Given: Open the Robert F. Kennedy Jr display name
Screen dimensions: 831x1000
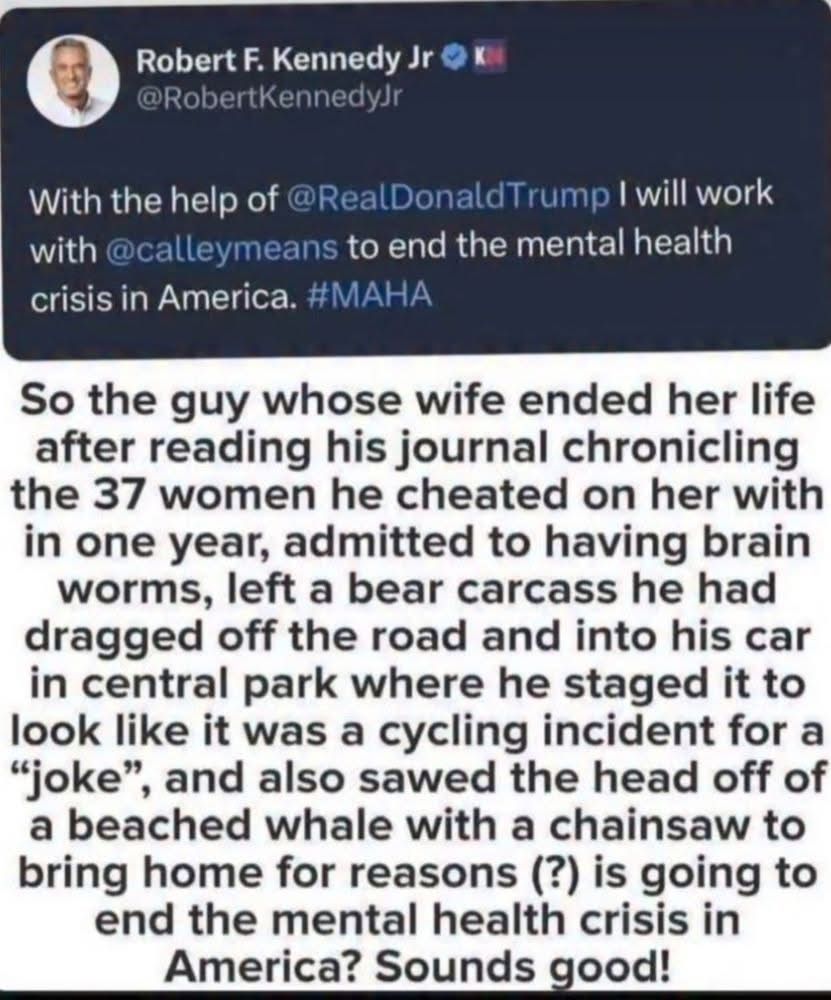Looking at the screenshot, I should point(286,61).
